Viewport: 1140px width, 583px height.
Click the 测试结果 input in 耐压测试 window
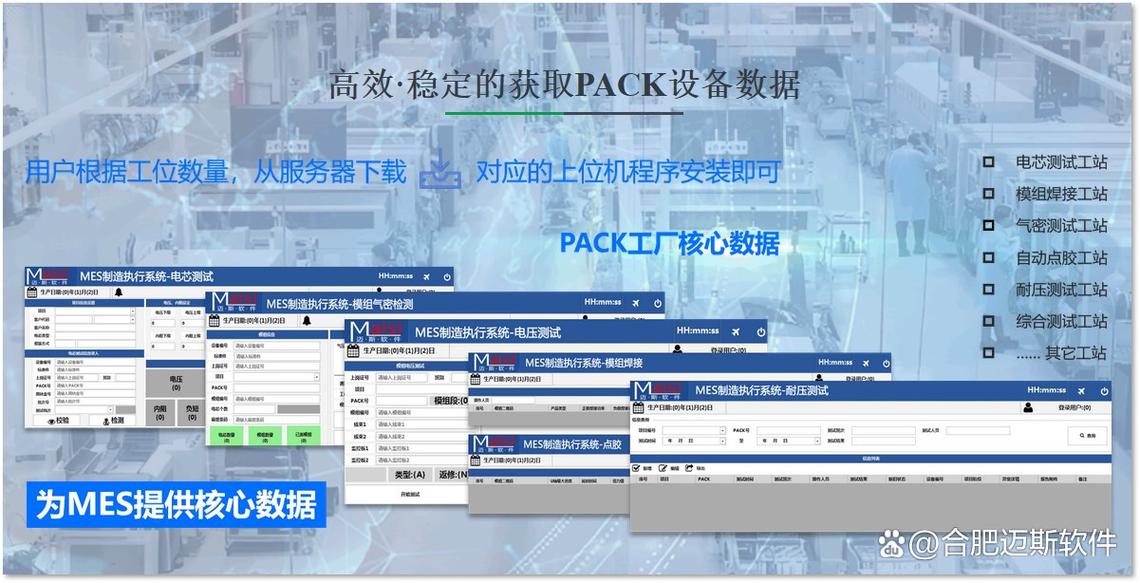[x=883, y=441]
